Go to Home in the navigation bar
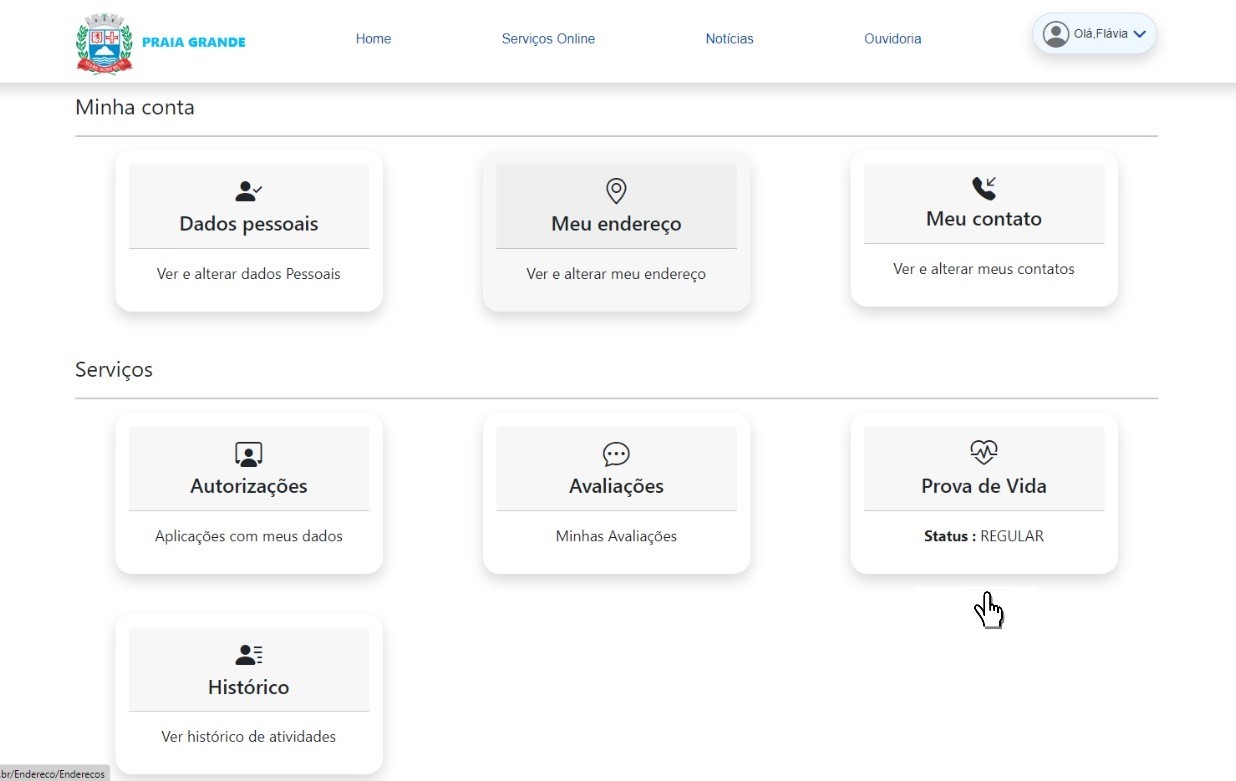1236x781 pixels. [373, 39]
